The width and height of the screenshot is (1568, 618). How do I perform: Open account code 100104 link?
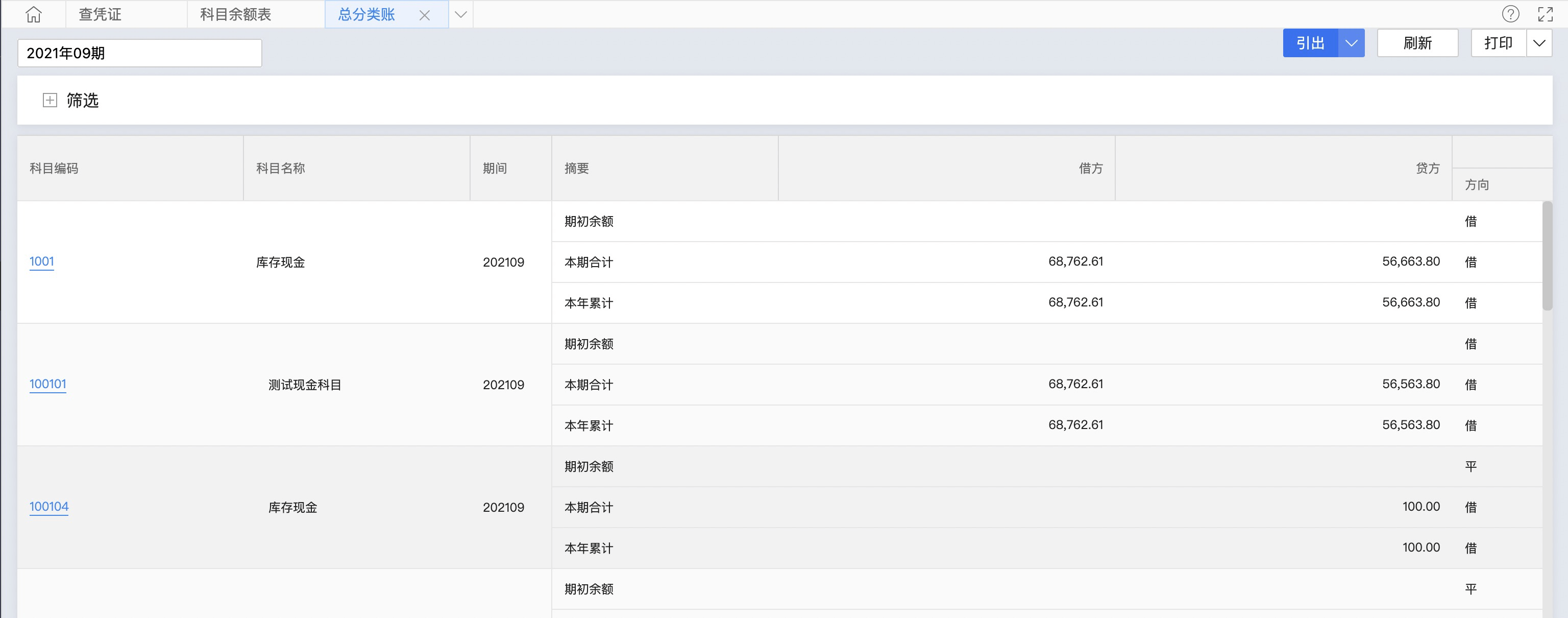(48, 507)
